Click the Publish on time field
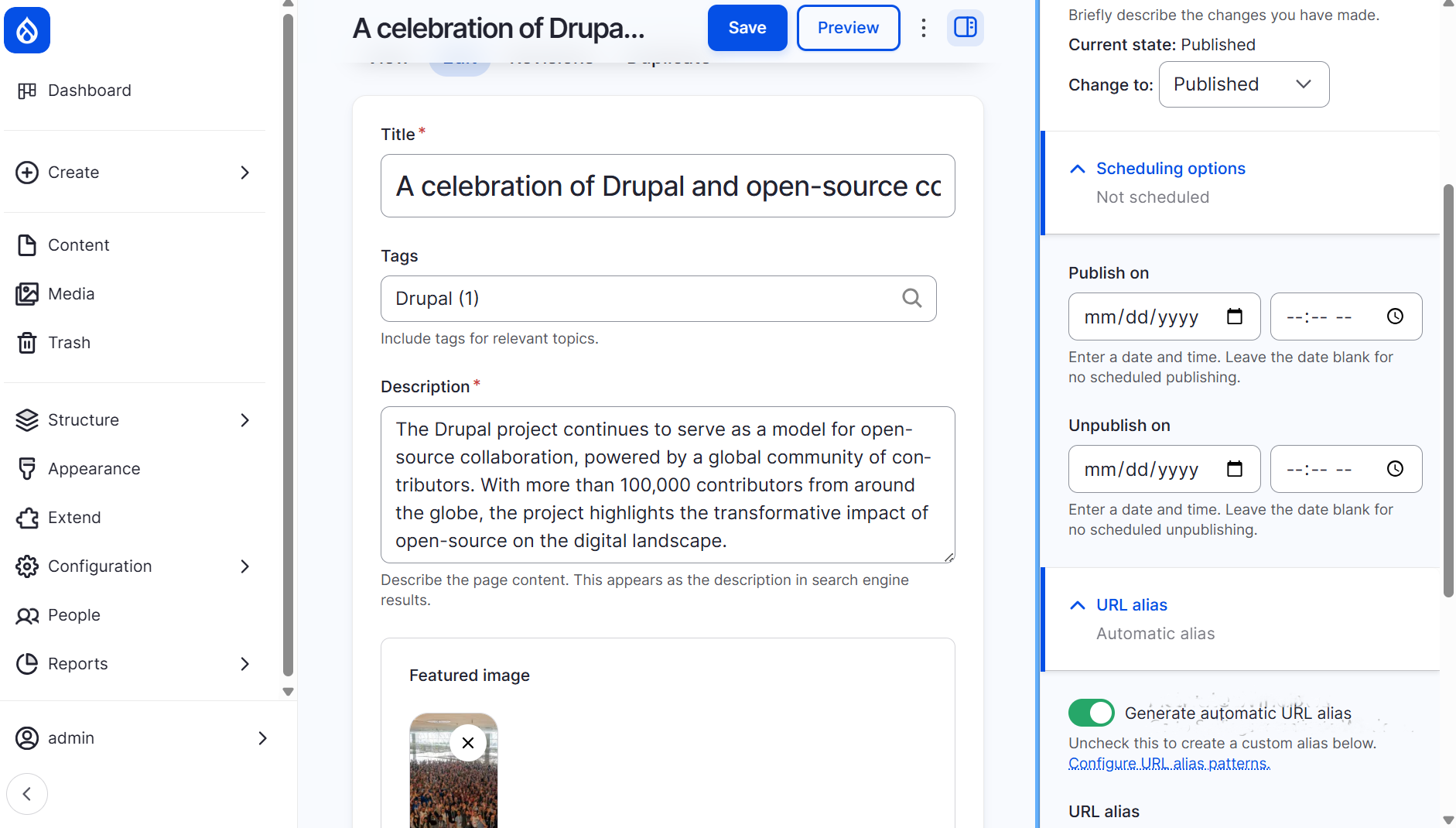The width and height of the screenshot is (1456, 828). click(x=1346, y=316)
